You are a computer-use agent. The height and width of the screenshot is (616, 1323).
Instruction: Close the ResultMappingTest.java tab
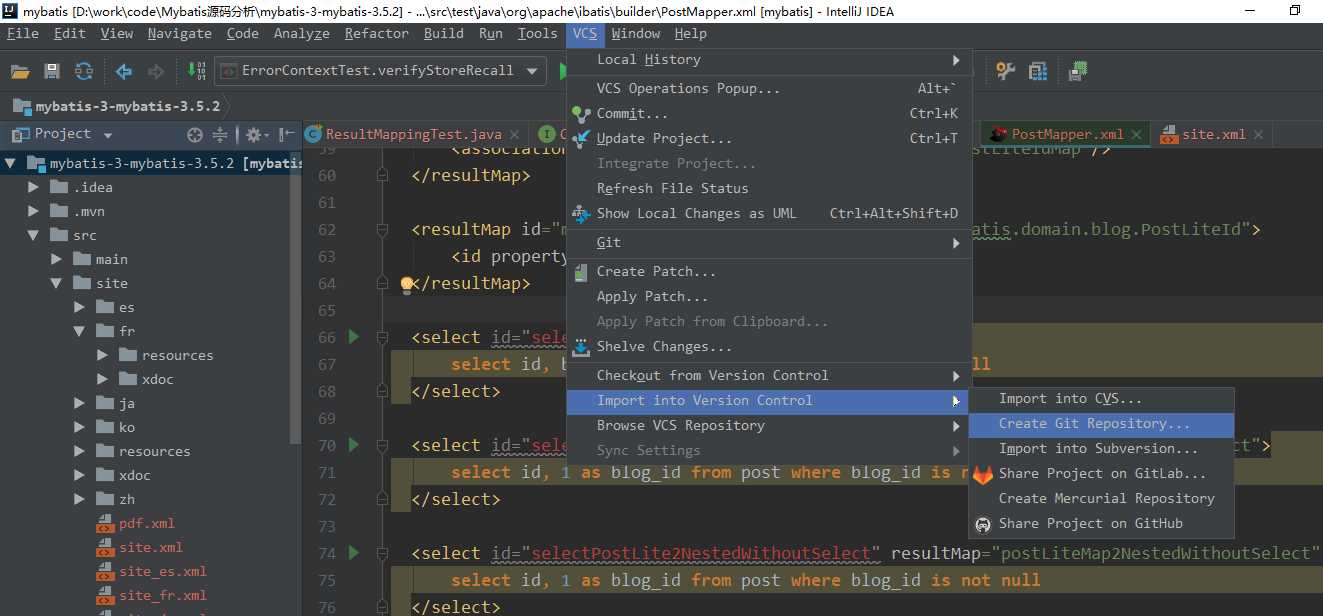(x=515, y=134)
